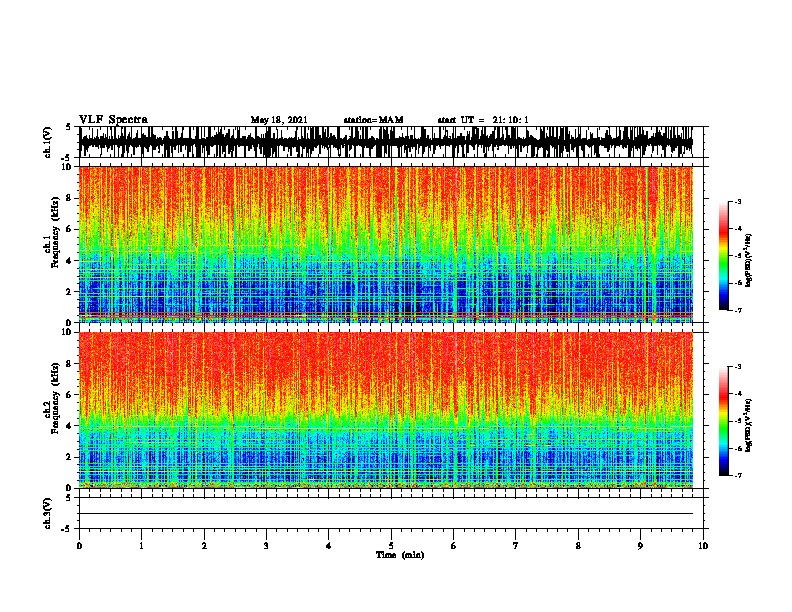Click inside the ch.1 spectrogram panel
The width and height of the screenshot is (792, 612).
pyautogui.click(x=386, y=244)
